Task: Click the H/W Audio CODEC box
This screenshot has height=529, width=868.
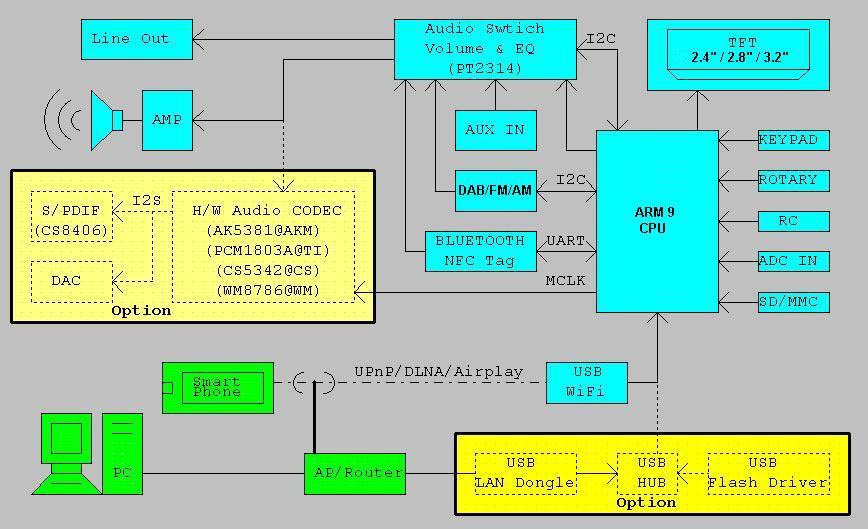Action: pyautogui.click(x=263, y=246)
